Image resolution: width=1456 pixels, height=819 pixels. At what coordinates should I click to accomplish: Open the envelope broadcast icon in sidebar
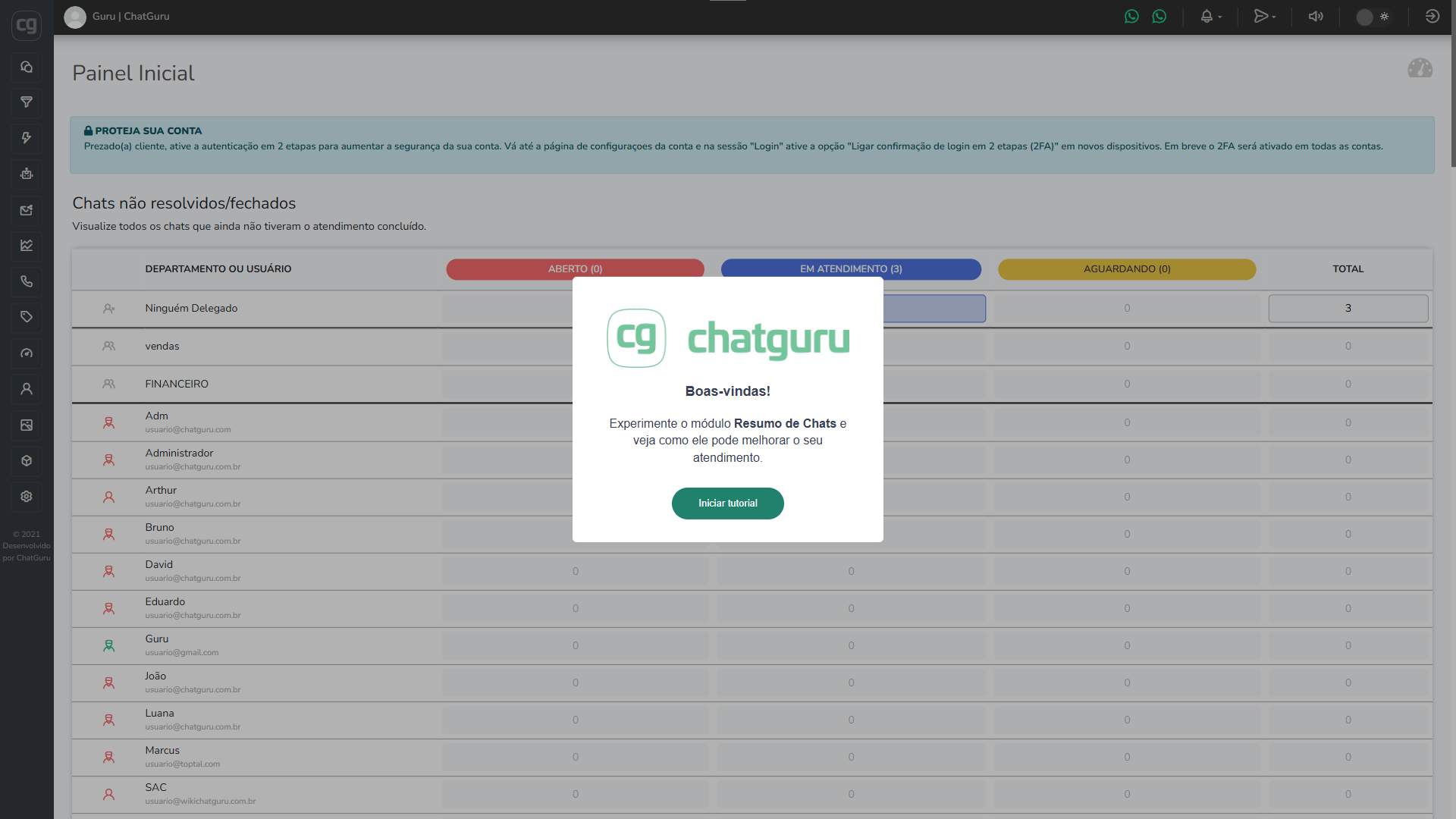click(27, 210)
